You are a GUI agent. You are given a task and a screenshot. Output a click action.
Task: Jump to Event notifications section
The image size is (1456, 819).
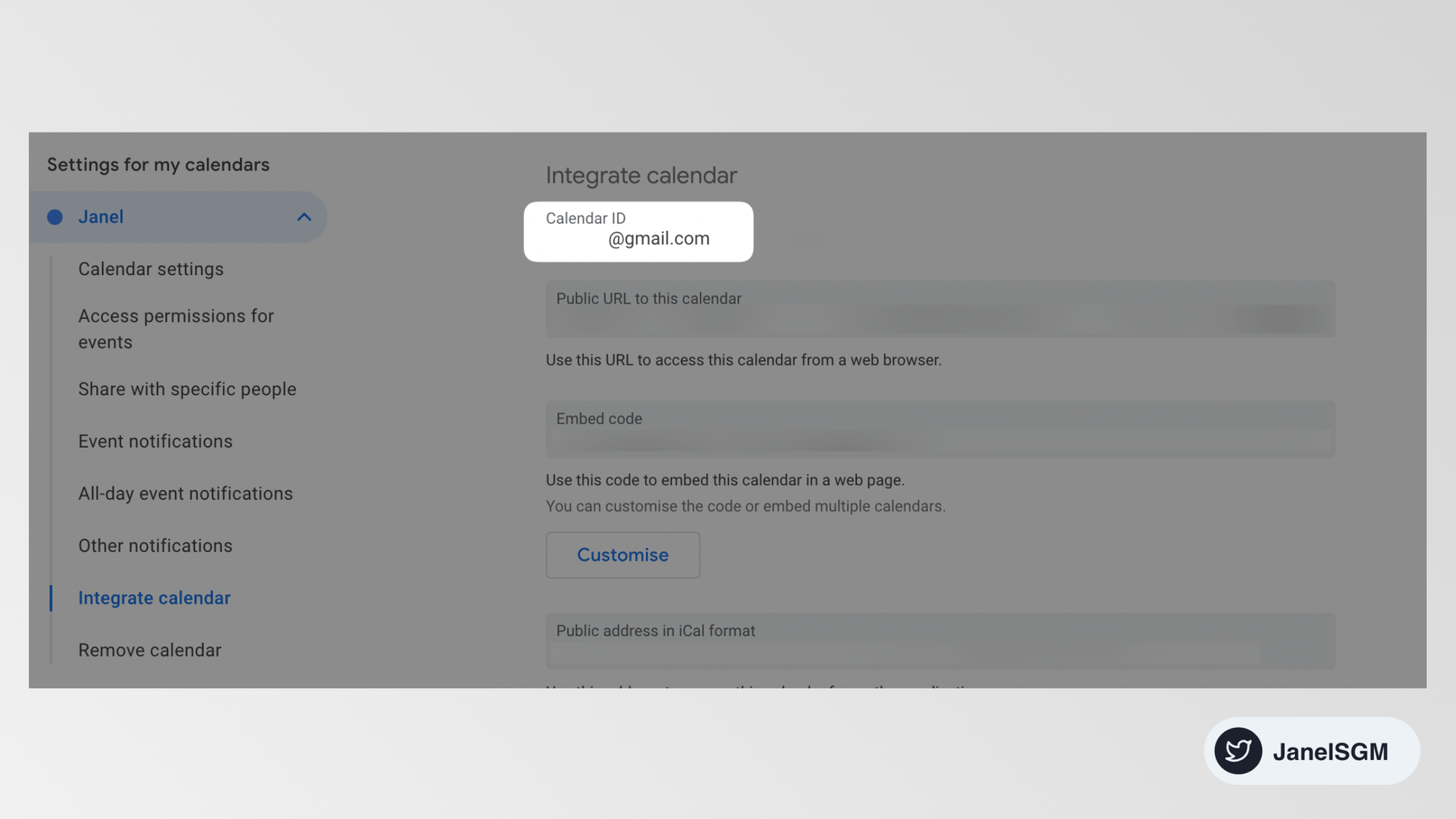pyautogui.click(x=155, y=442)
